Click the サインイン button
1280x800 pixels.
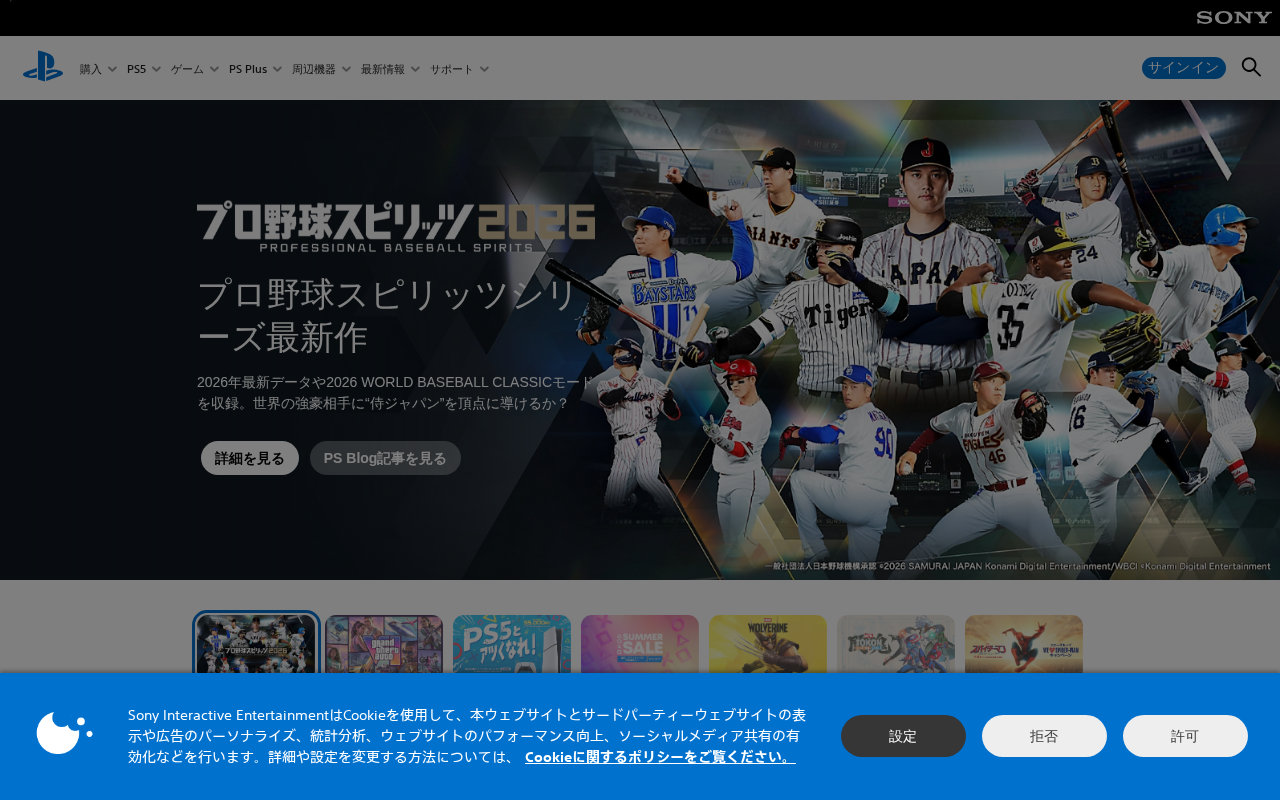1184,68
